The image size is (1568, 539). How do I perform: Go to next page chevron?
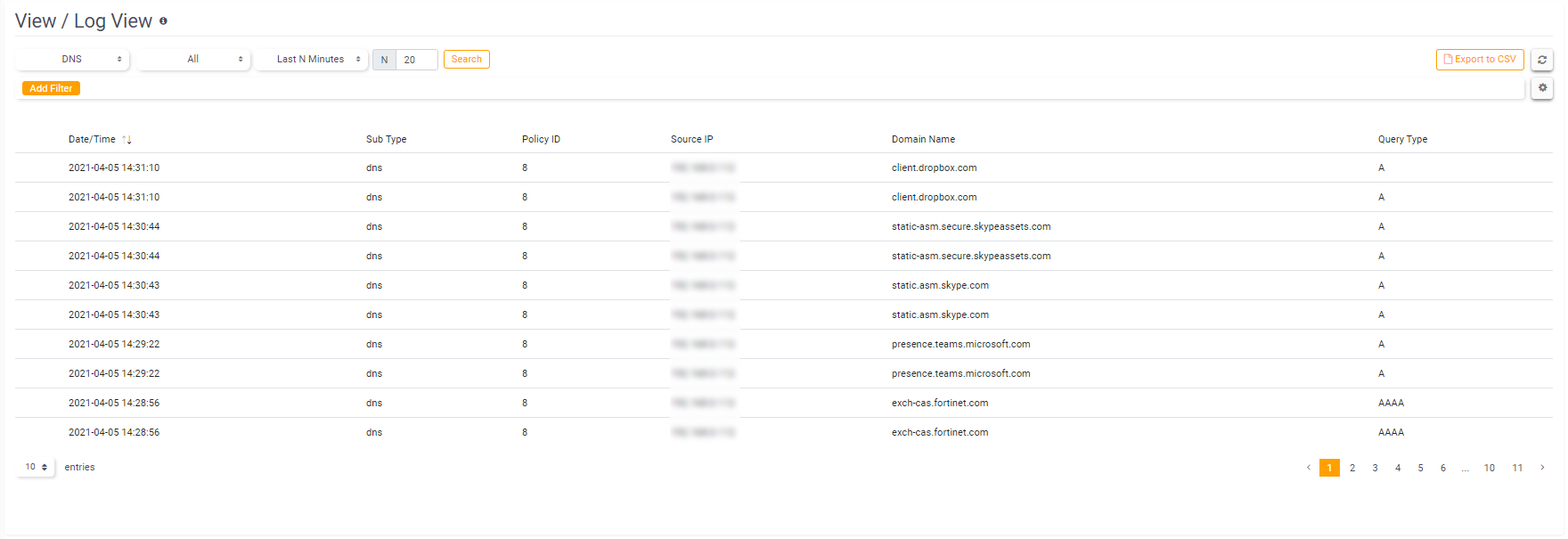(x=1542, y=468)
